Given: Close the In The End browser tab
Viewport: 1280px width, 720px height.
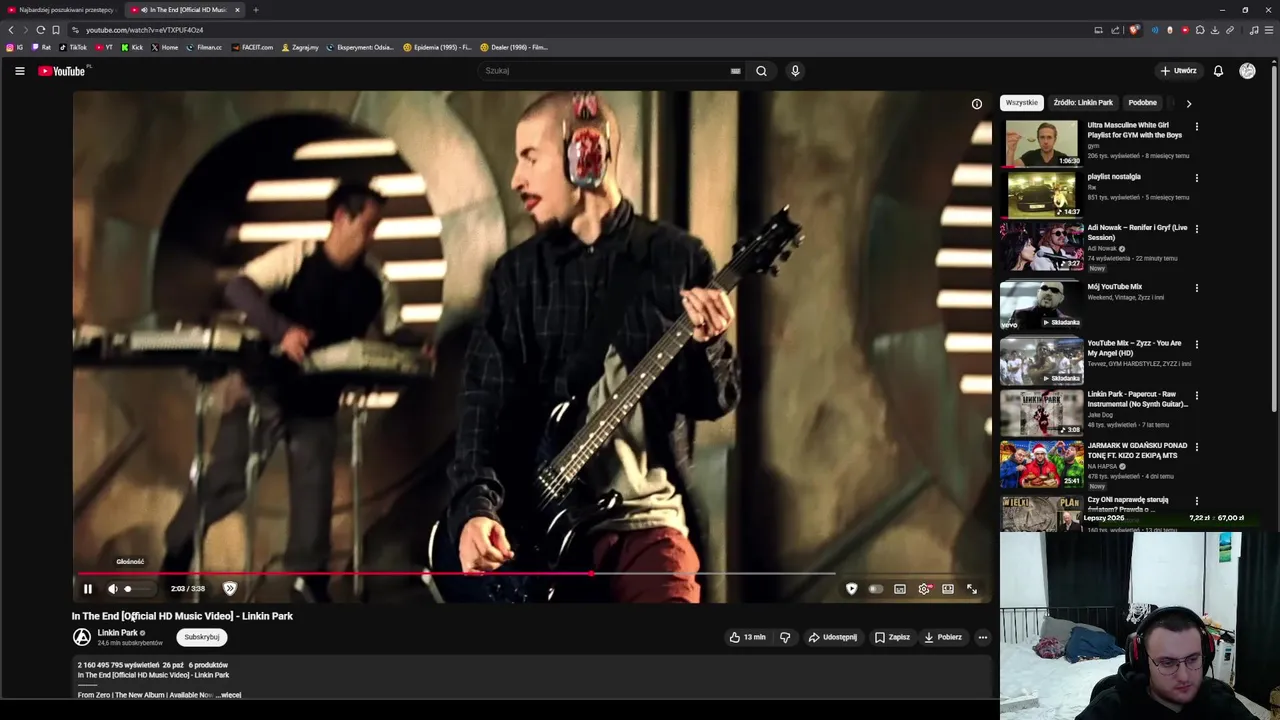Looking at the screenshot, I should tap(237, 10).
